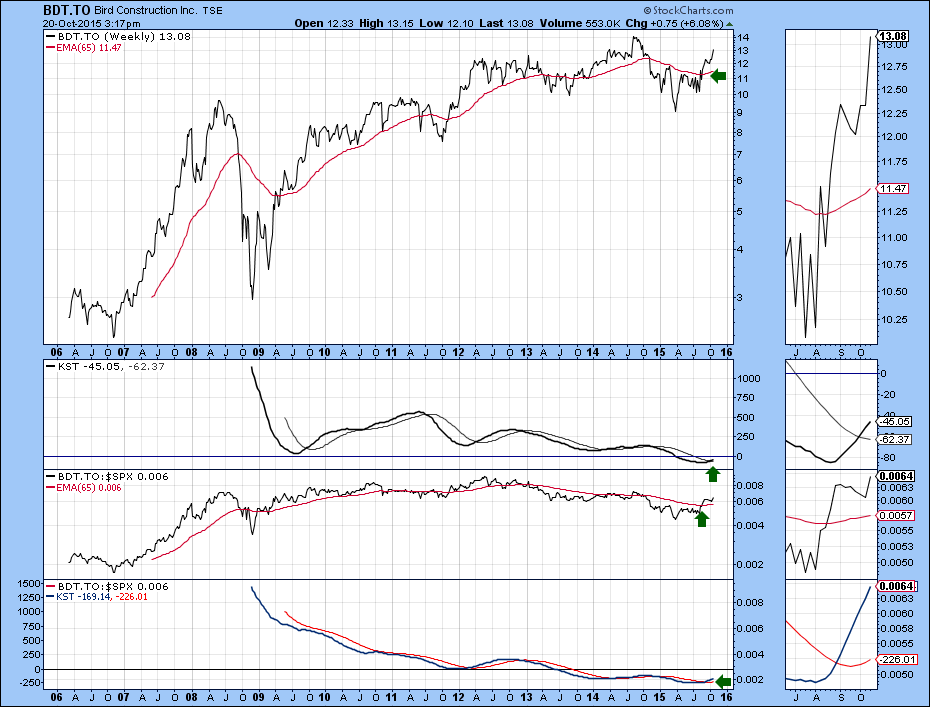Viewport: 930px width, 707px height.
Task: Click the KST -169.14, -226.01 legend
Action: pyautogui.click(x=97, y=597)
